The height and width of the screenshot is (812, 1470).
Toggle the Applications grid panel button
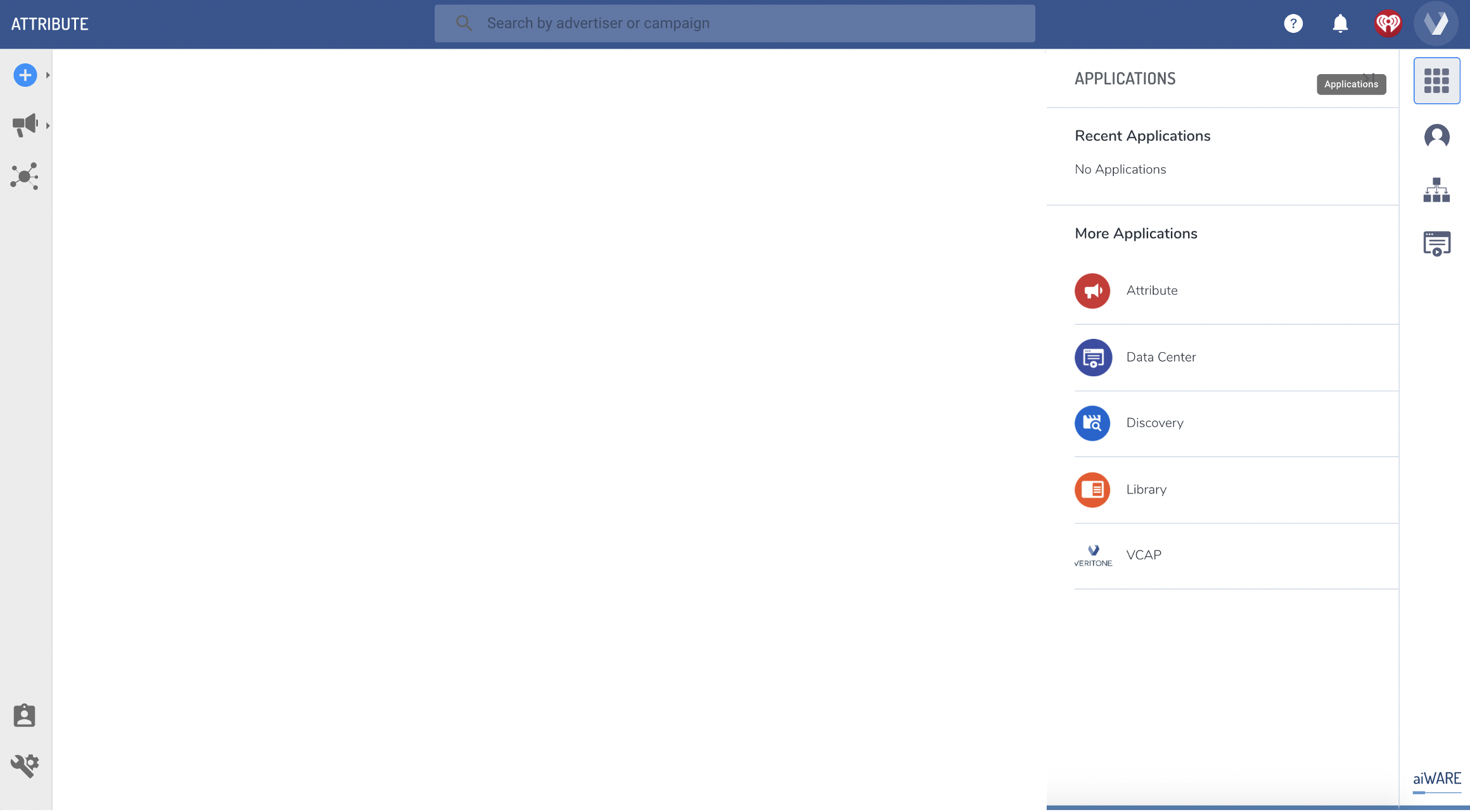tap(1436, 80)
